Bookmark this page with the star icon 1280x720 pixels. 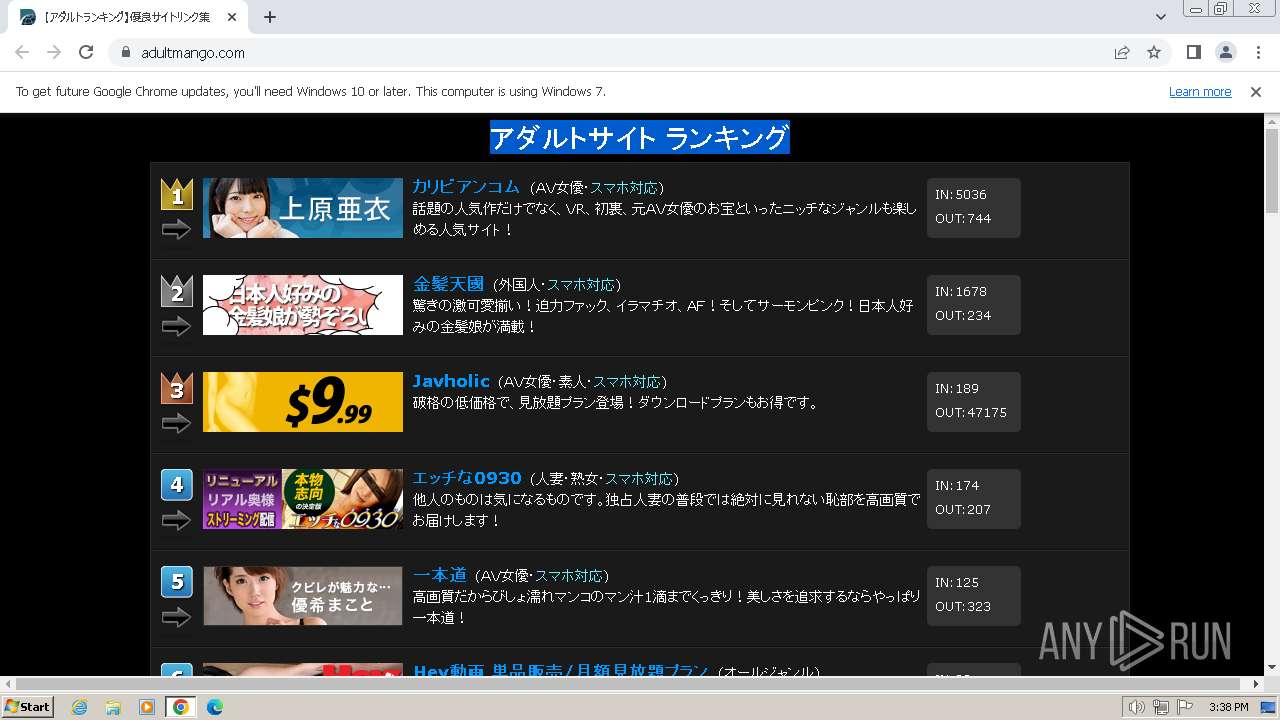coord(1154,52)
